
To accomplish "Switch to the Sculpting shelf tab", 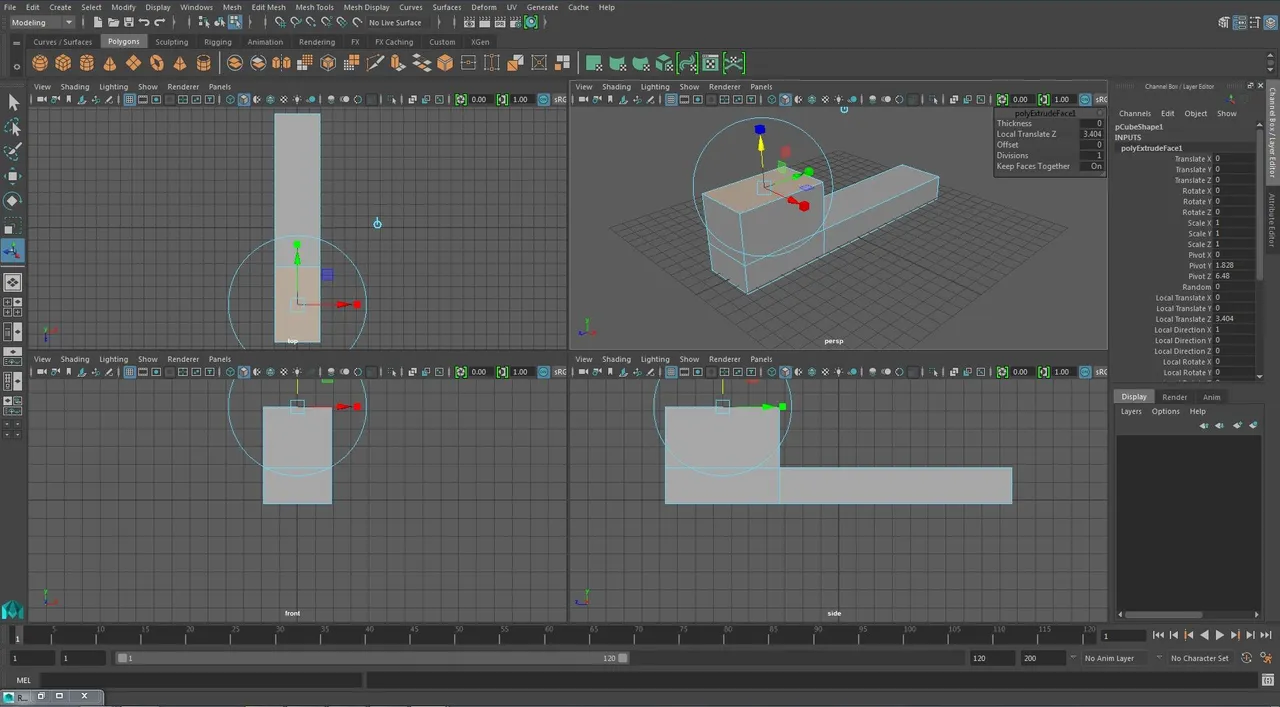I will (171, 42).
